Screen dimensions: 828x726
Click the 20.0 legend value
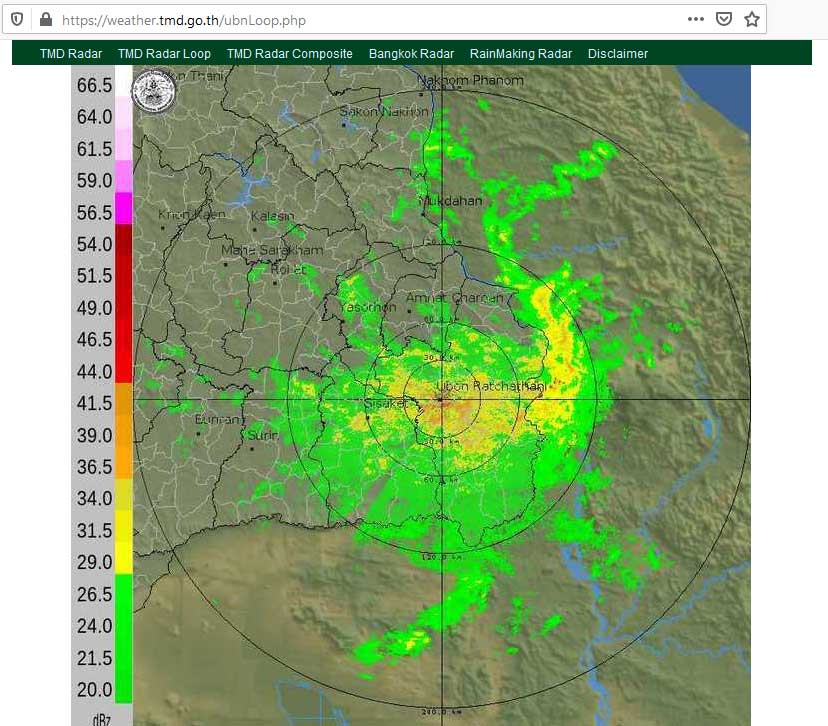click(95, 690)
